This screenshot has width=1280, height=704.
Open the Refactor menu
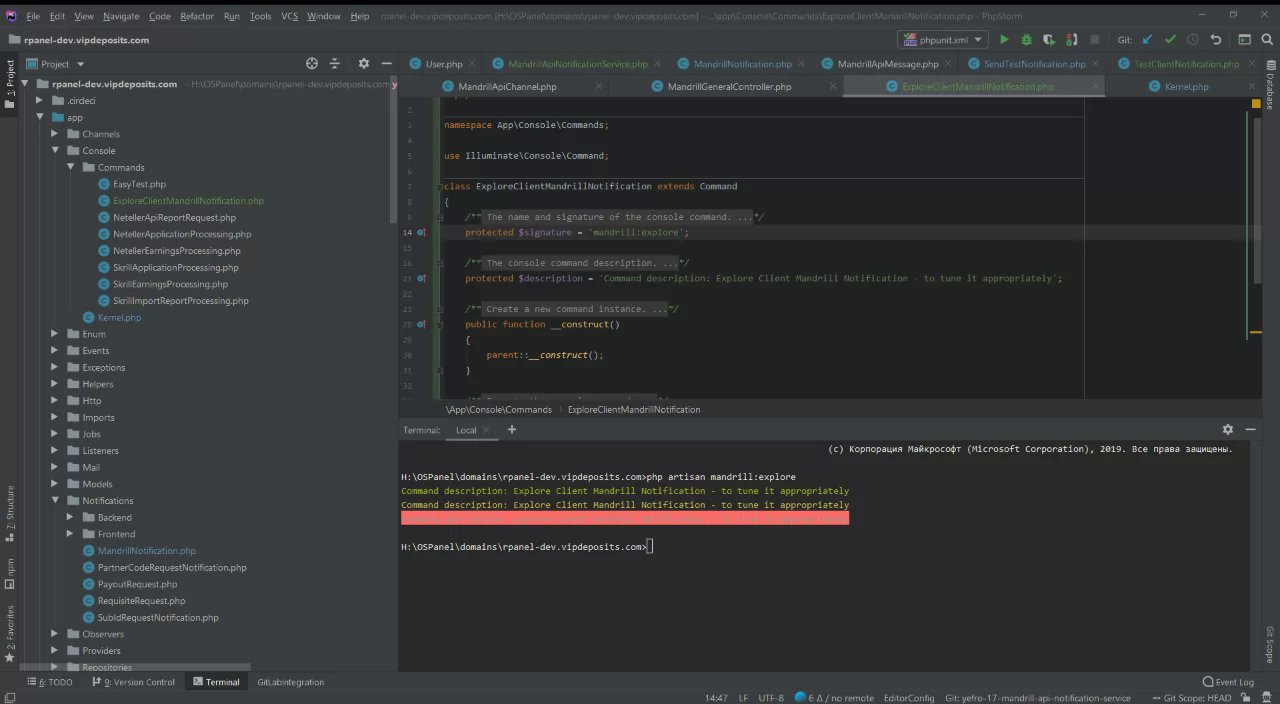pos(196,16)
